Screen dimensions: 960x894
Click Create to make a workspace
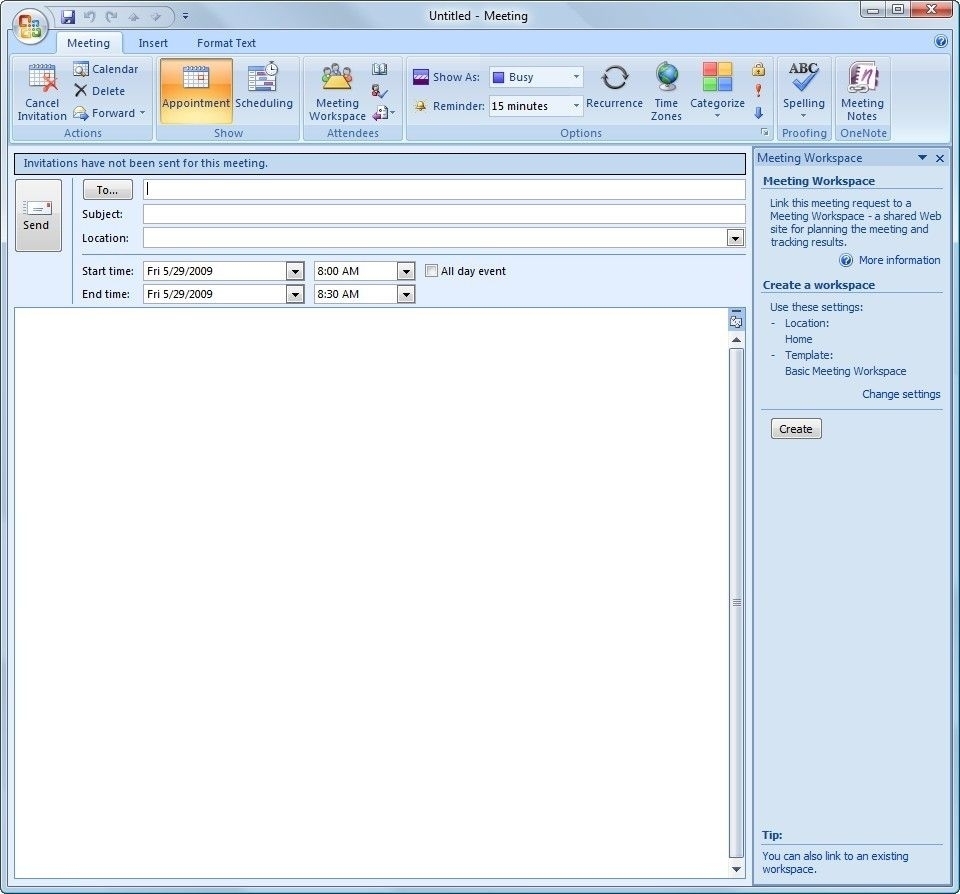click(x=795, y=428)
